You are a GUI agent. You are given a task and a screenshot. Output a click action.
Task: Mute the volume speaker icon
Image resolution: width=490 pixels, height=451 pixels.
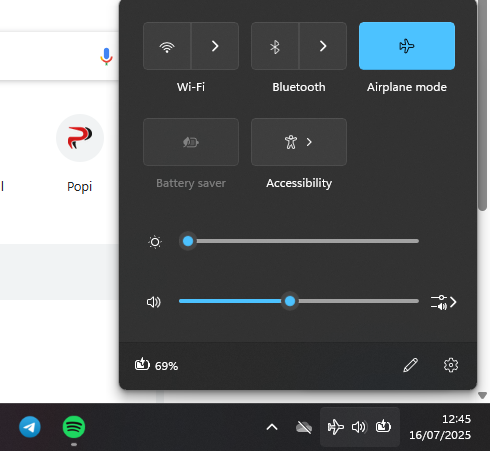pos(154,302)
